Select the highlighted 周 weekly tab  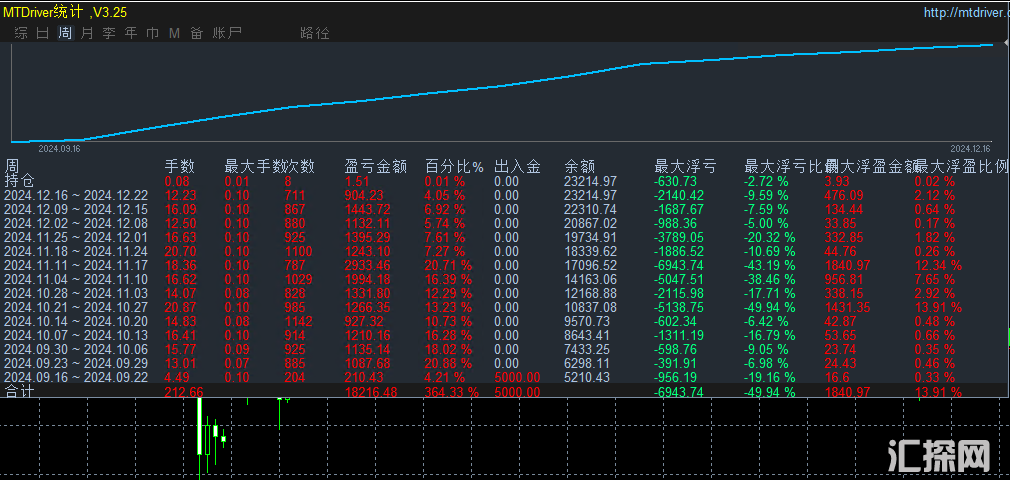tap(65, 33)
